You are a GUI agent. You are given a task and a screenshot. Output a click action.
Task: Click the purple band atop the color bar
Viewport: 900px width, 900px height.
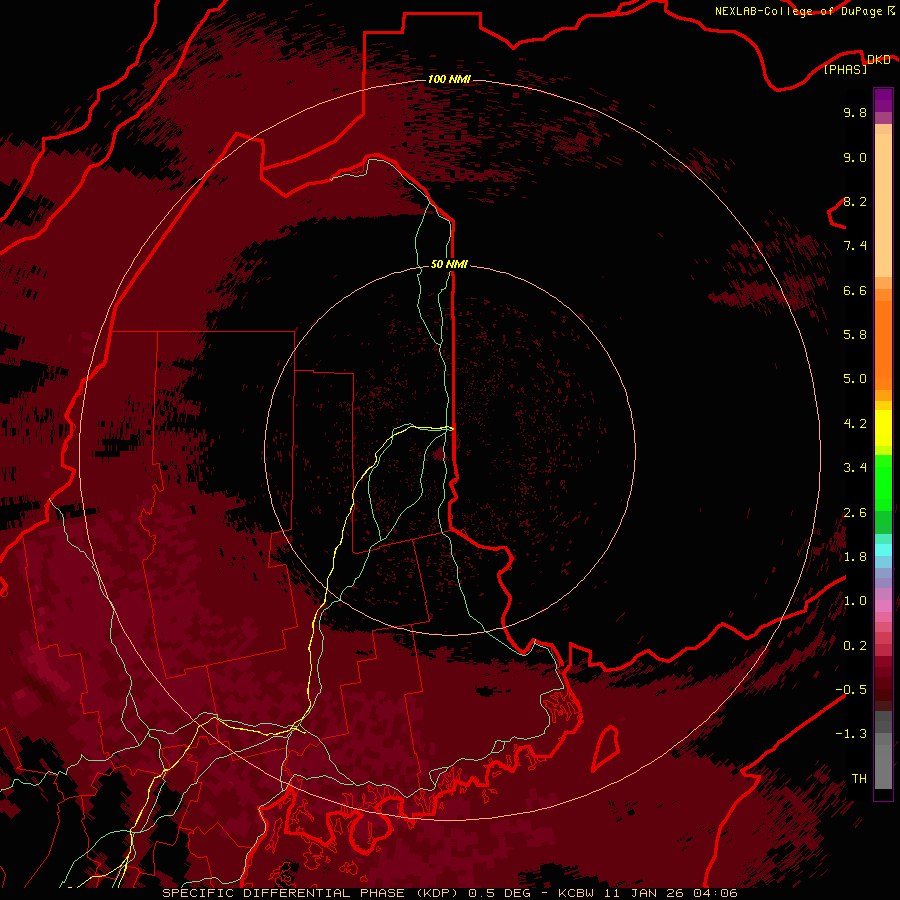[x=883, y=100]
